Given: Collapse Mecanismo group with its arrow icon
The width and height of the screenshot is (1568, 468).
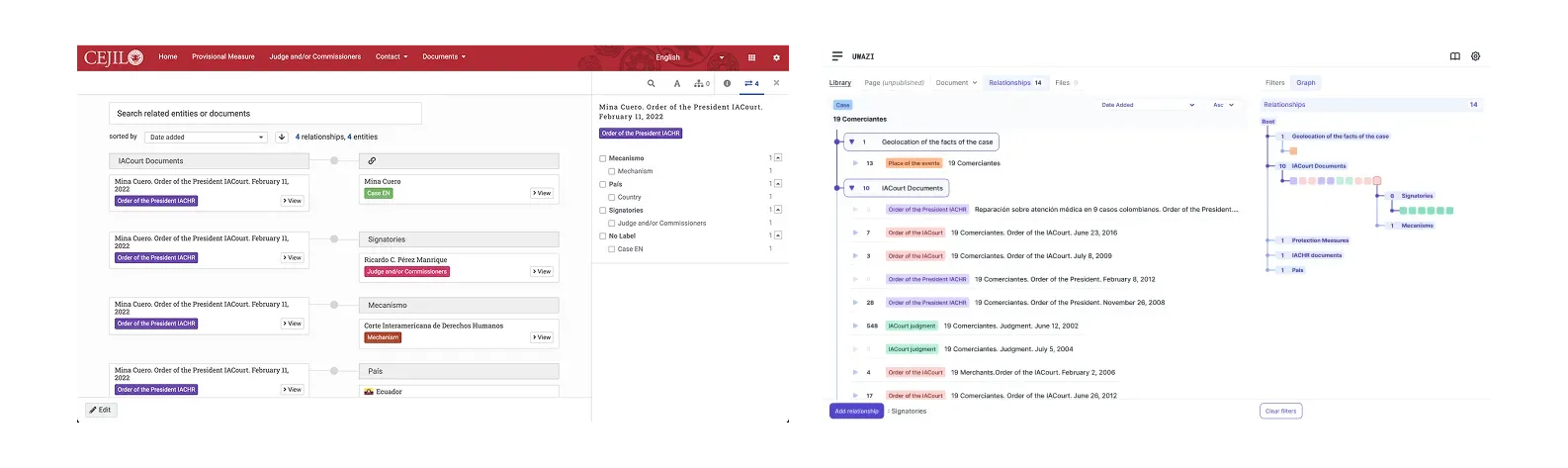Looking at the screenshot, I should tap(778, 157).
